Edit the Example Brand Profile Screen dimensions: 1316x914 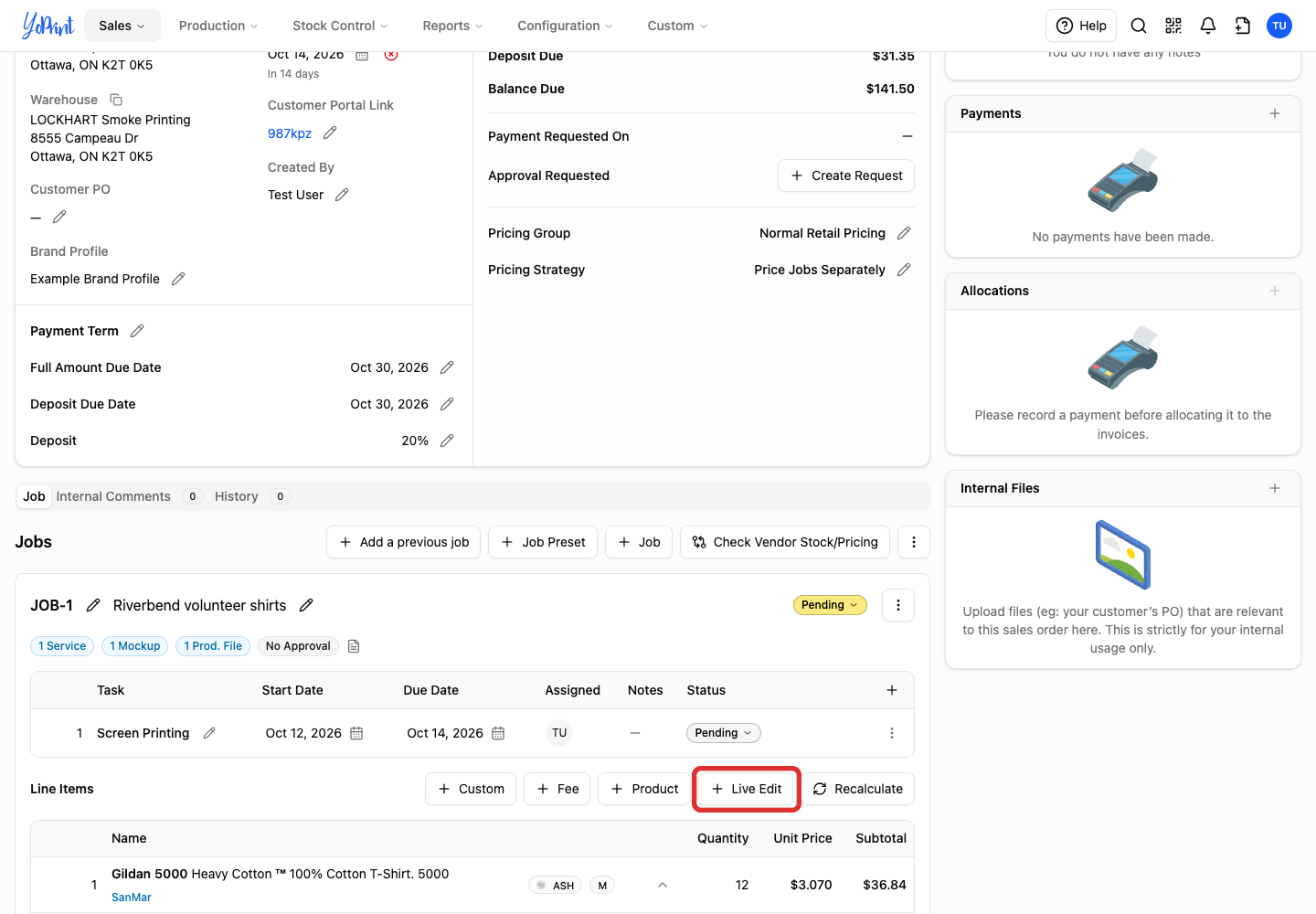tap(178, 279)
